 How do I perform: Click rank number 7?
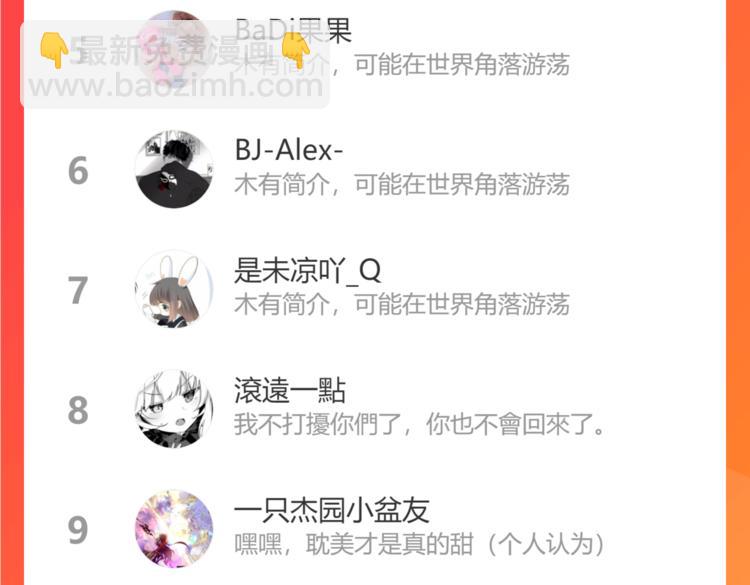[x=78, y=290]
